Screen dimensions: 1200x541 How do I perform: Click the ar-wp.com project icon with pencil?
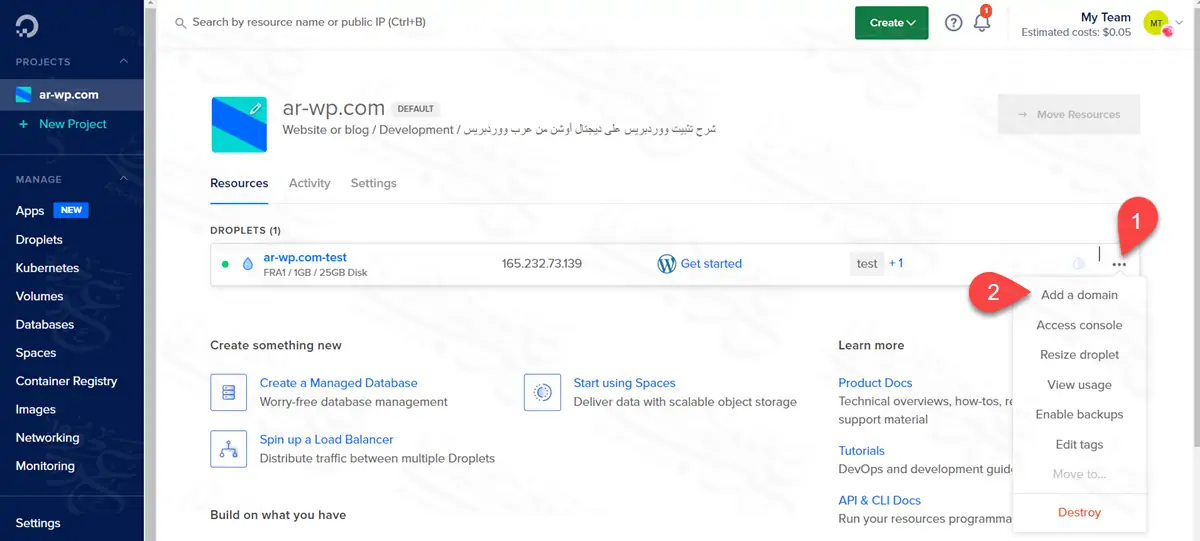coord(239,124)
